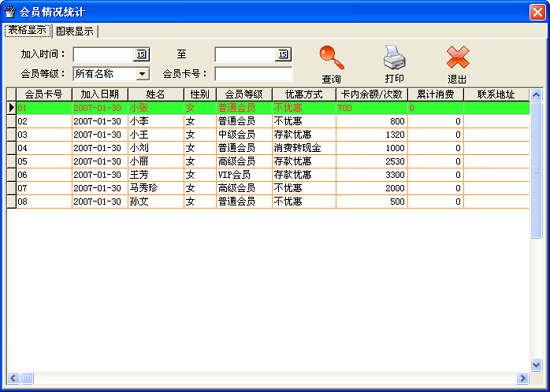Click the 退出 red X icon
The width and height of the screenshot is (550, 392).
[x=458, y=57]
